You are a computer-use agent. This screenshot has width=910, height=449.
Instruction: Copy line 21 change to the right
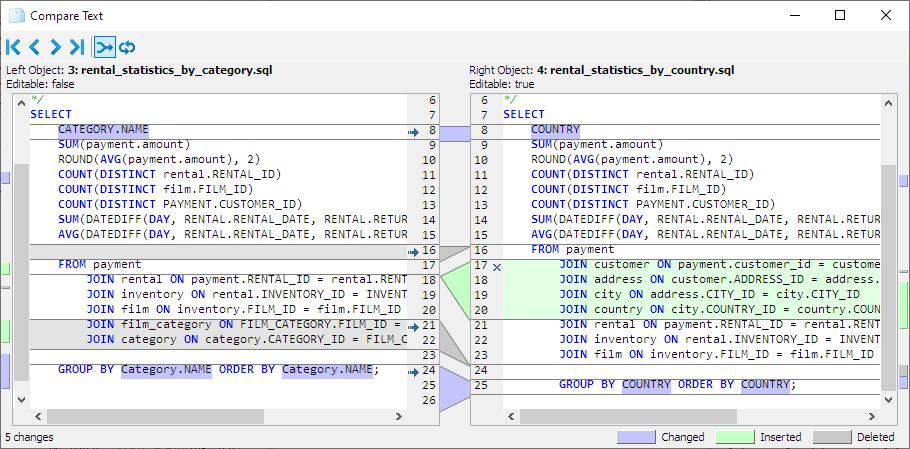click(414, 325)
